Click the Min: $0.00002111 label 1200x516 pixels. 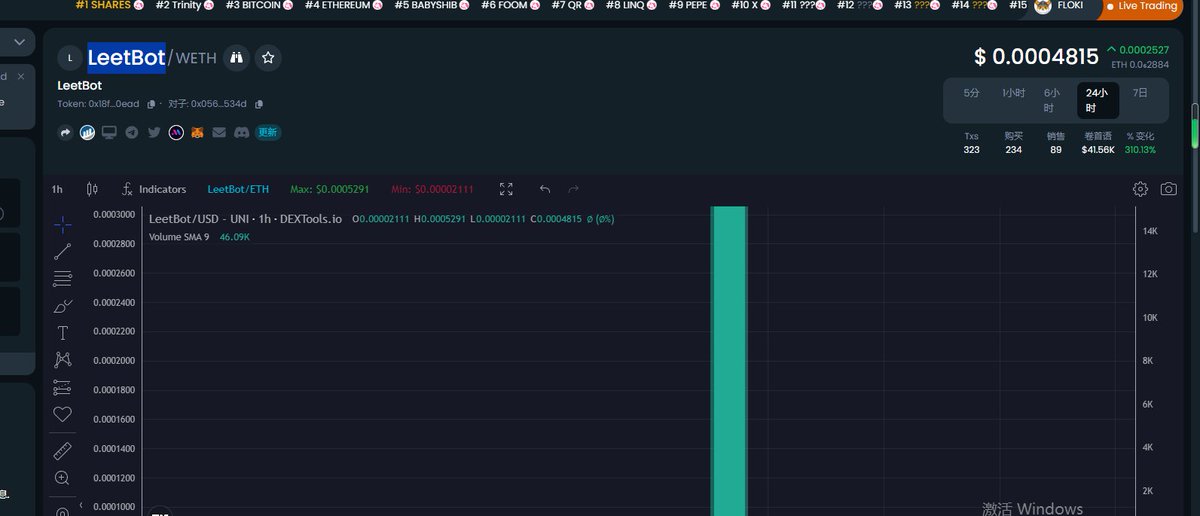click(432, 189)
